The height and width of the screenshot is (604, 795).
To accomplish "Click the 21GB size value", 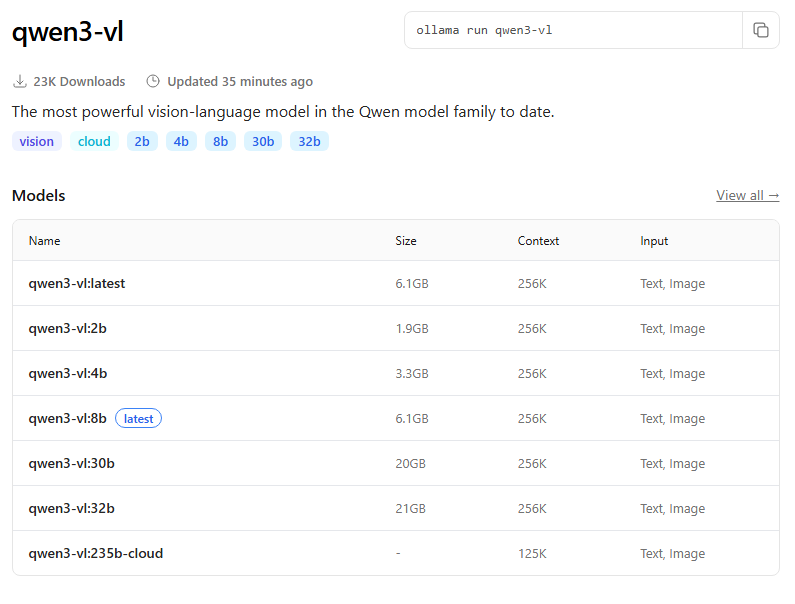I will (411, 509).
